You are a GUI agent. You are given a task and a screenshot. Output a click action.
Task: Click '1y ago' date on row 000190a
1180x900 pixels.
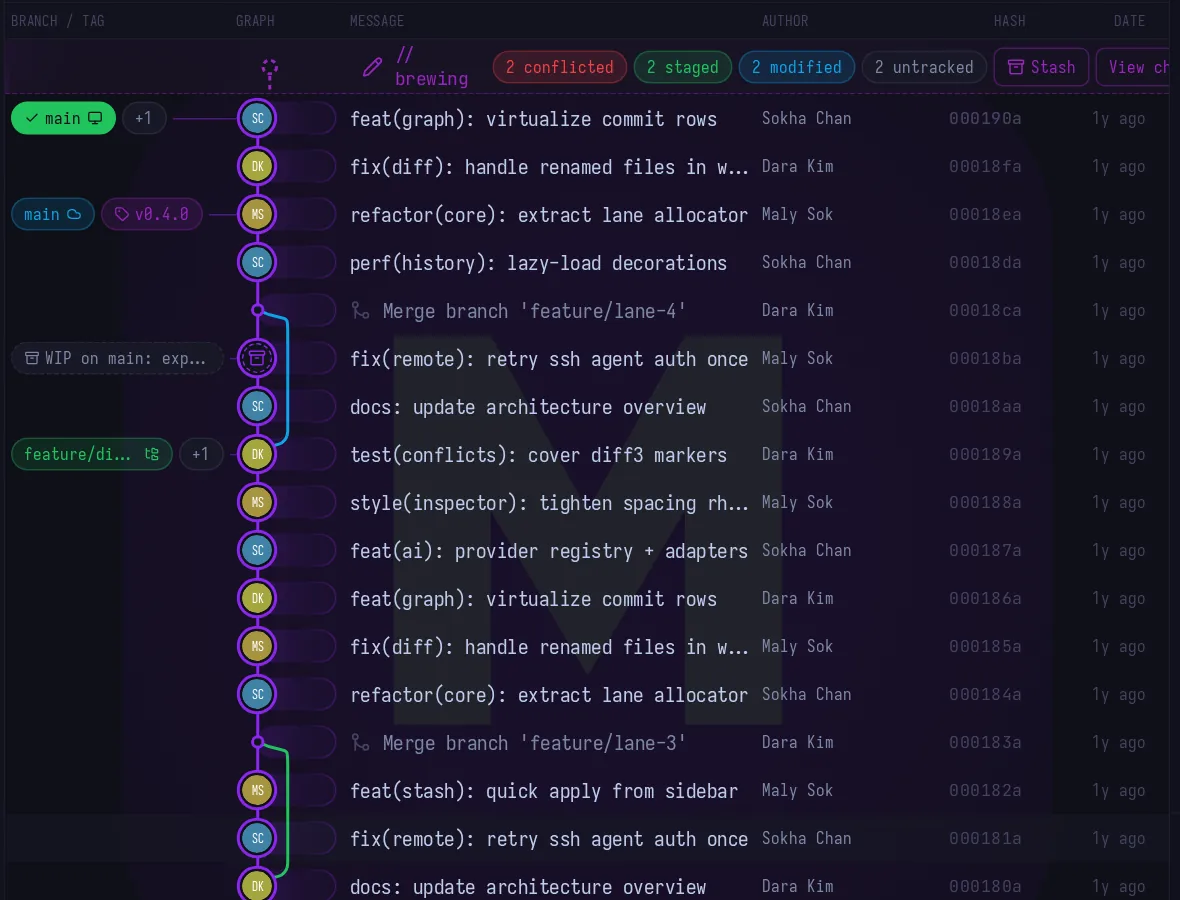(x=1119, y=118)
